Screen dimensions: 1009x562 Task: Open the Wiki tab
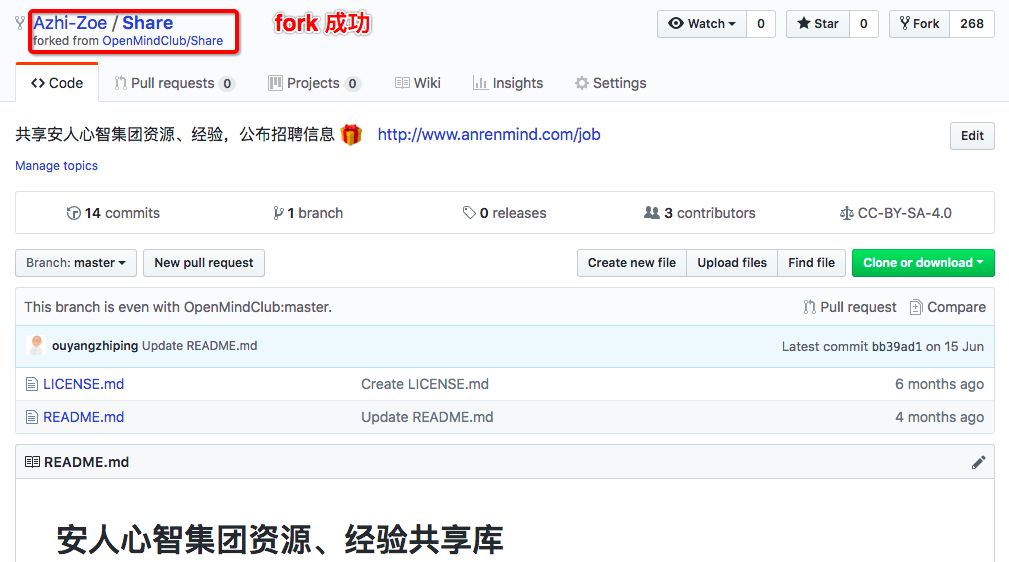[418, 83]
